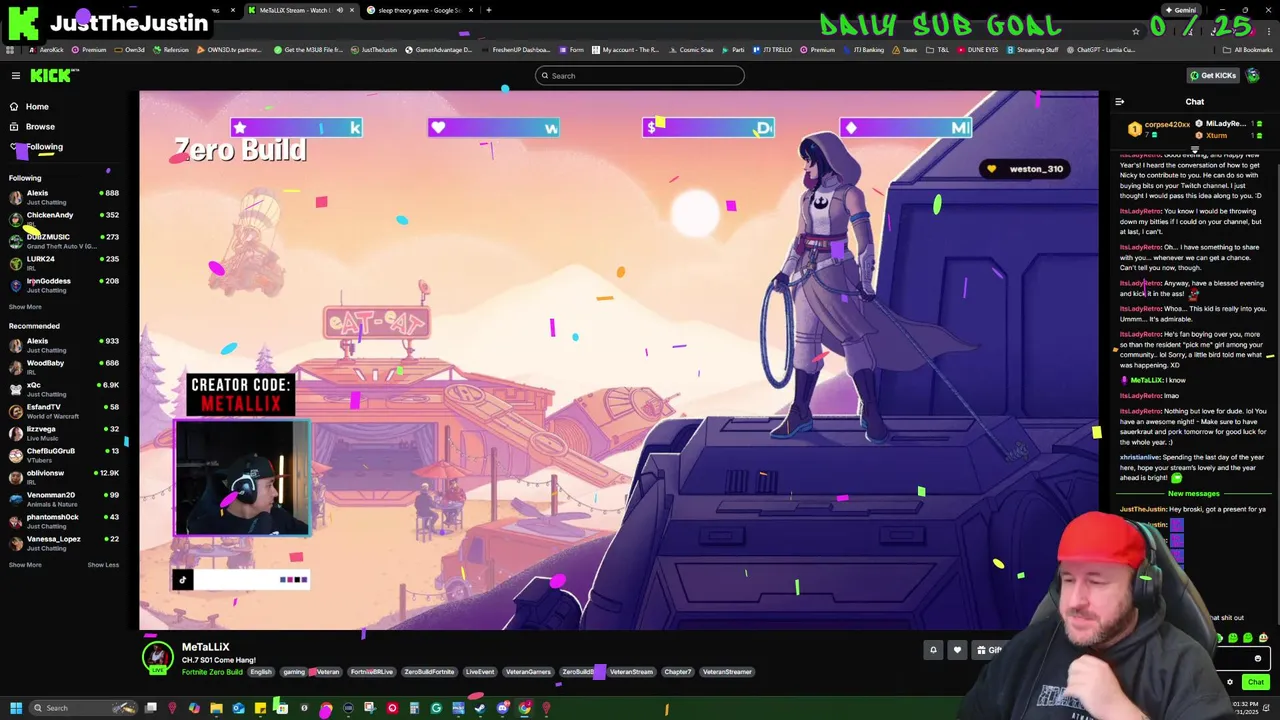
Task: Expand Show More under Following
Action: click(x=25, y=307)
